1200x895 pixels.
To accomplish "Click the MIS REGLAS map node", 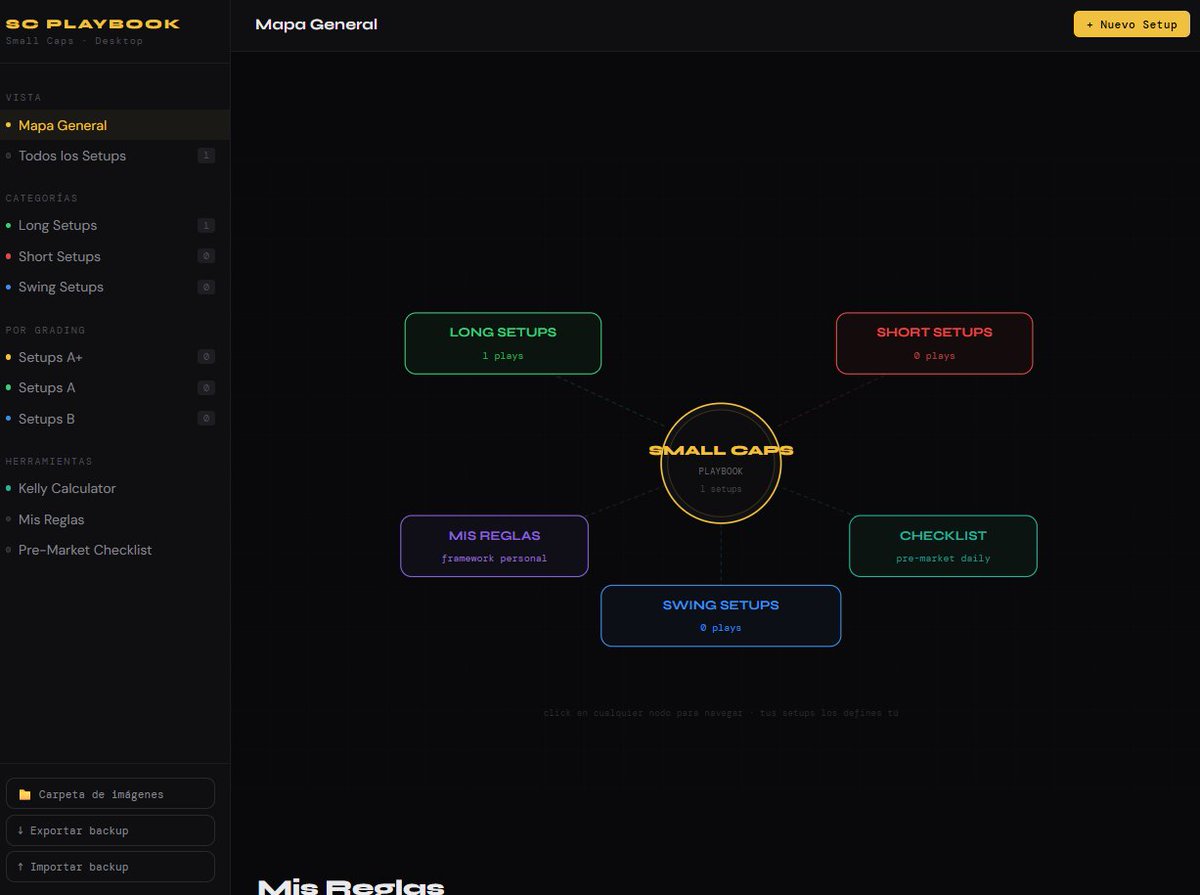I will click(x=494, y=546).
